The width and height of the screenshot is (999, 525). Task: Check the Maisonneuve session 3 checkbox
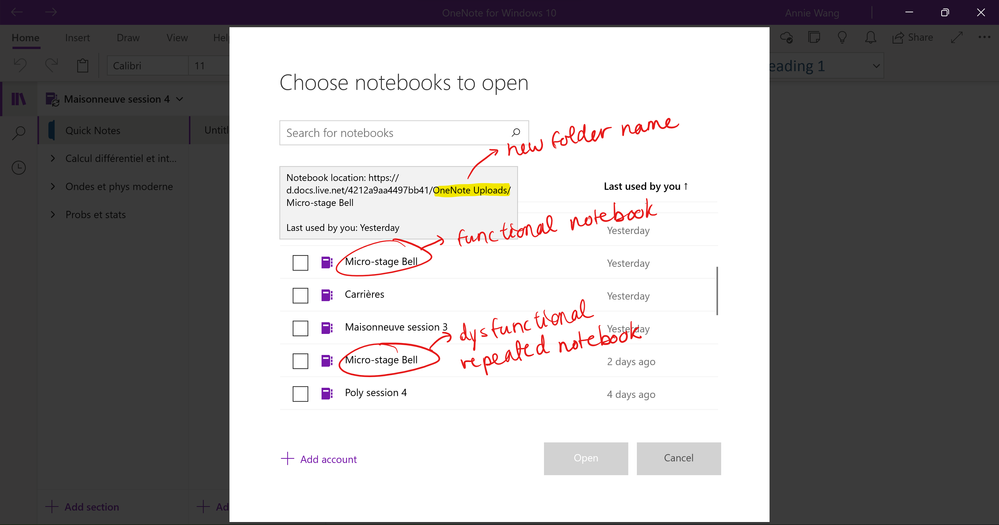[x=300, y=328]
